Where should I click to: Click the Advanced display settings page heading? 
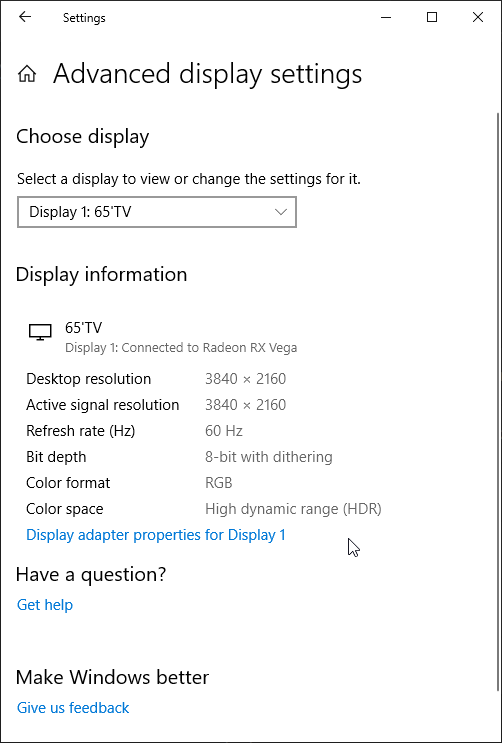tap(208, 74)
